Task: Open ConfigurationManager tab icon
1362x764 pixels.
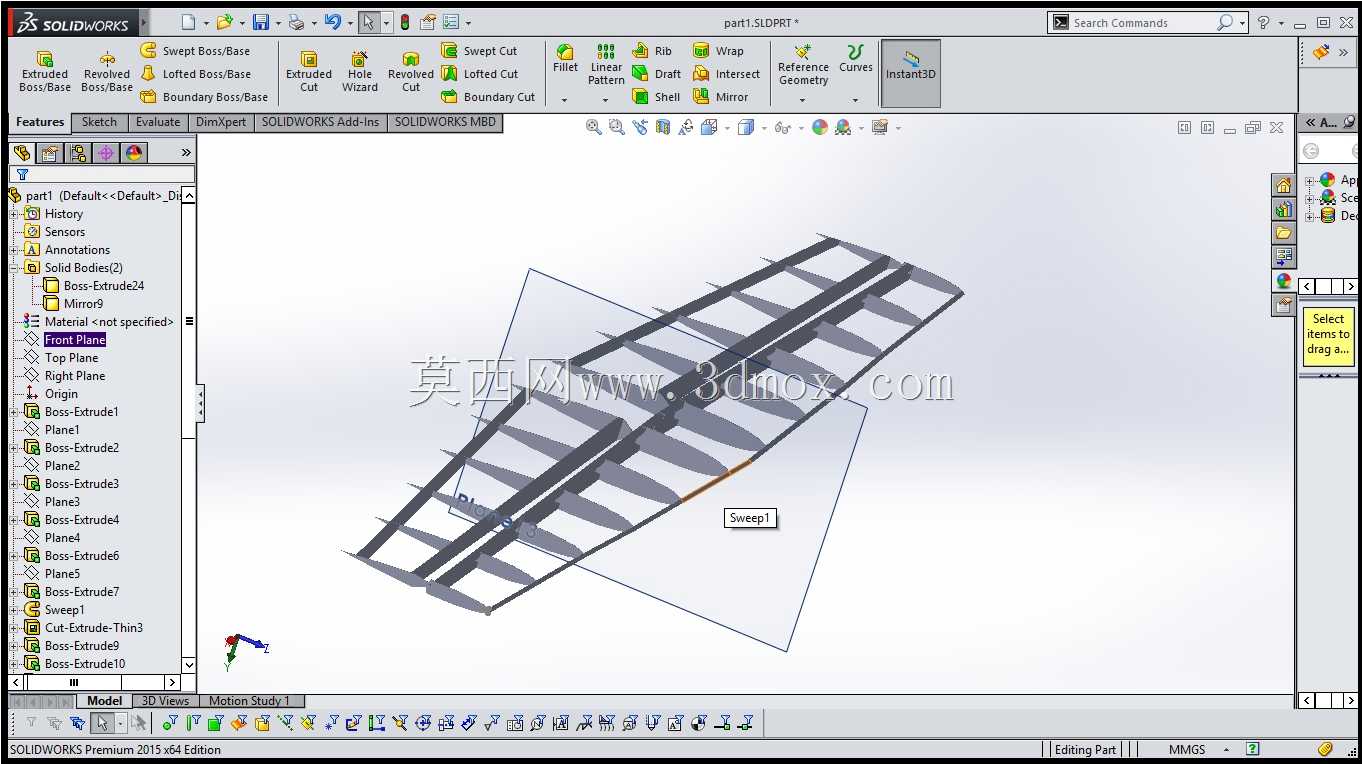Action: tap(78, 153)
